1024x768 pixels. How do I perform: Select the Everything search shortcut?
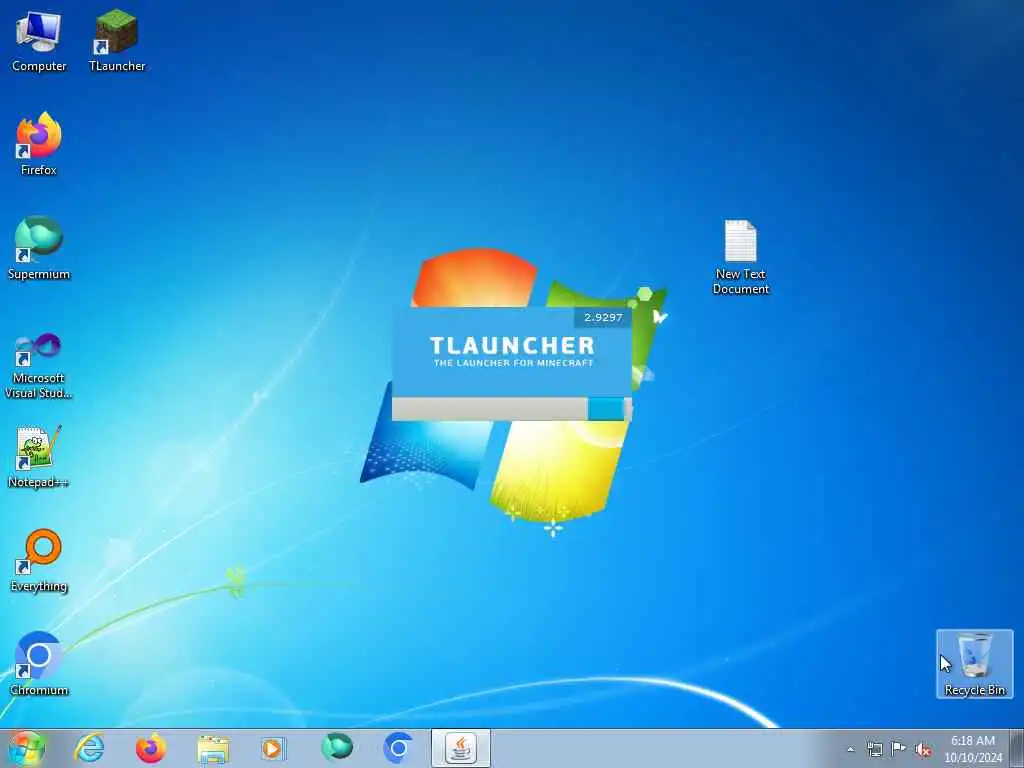[39, 561]
